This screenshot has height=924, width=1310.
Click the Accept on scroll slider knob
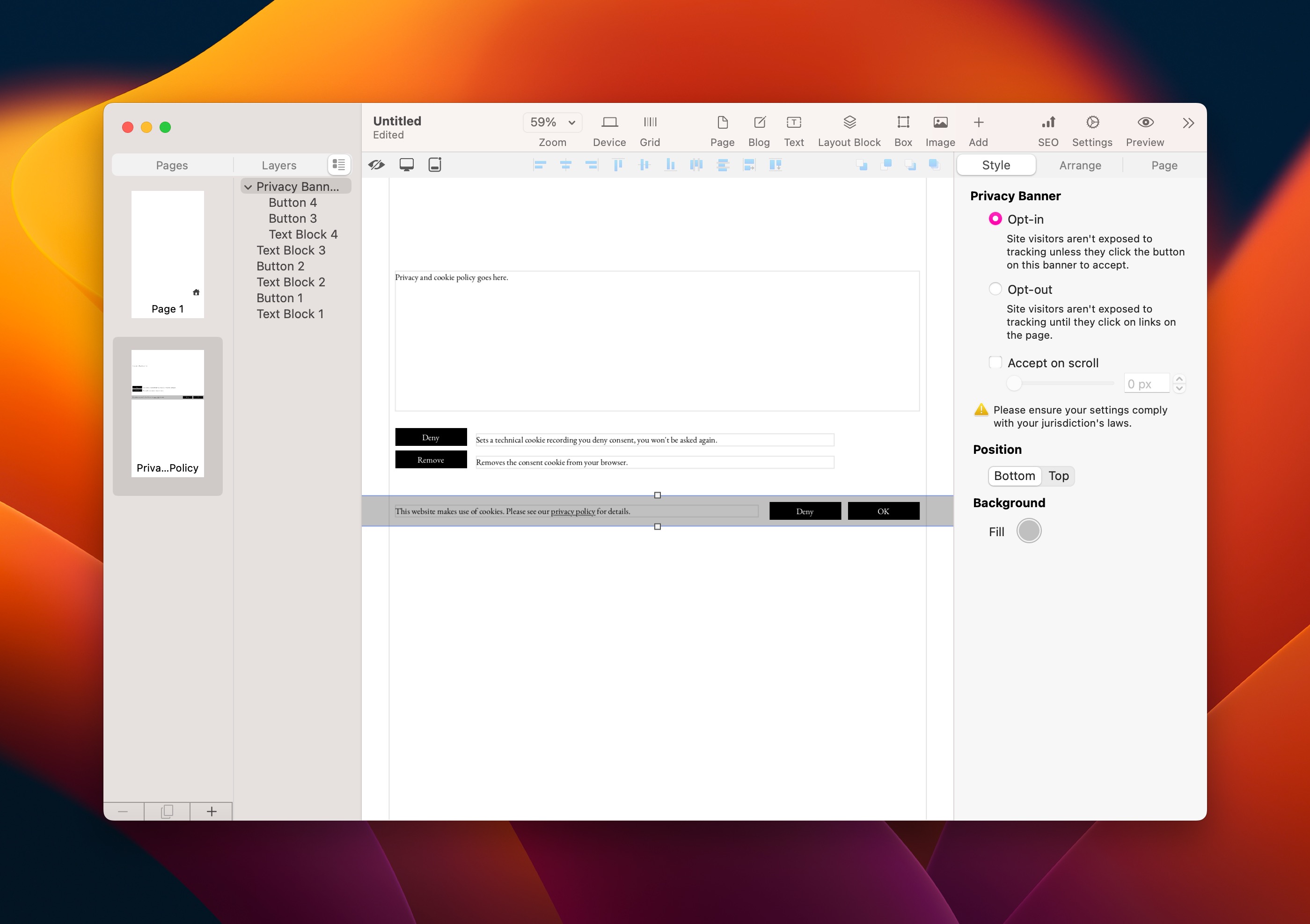pos(1014,384)
